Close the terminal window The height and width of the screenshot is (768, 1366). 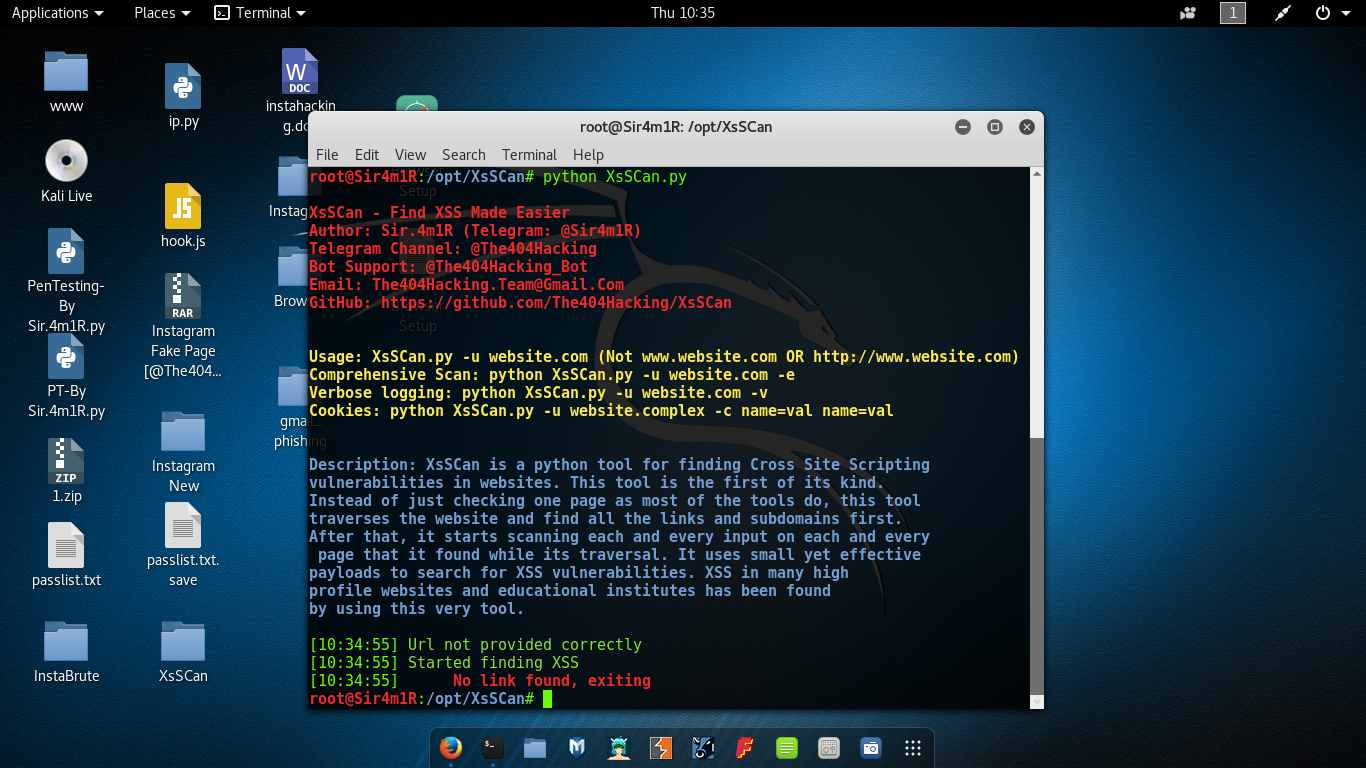[x=1027, y=127]
